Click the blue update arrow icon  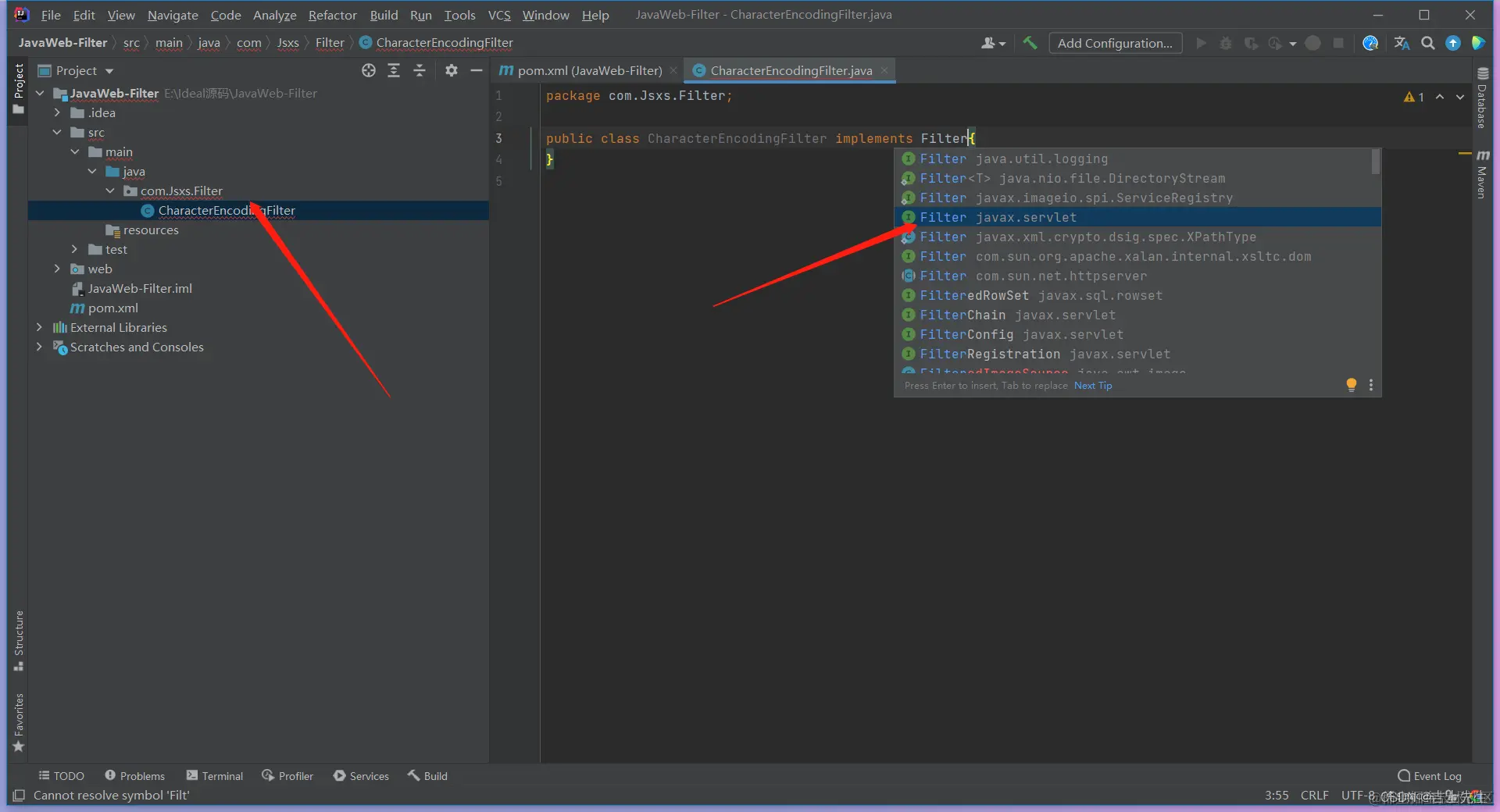(x=1452, y=43)
